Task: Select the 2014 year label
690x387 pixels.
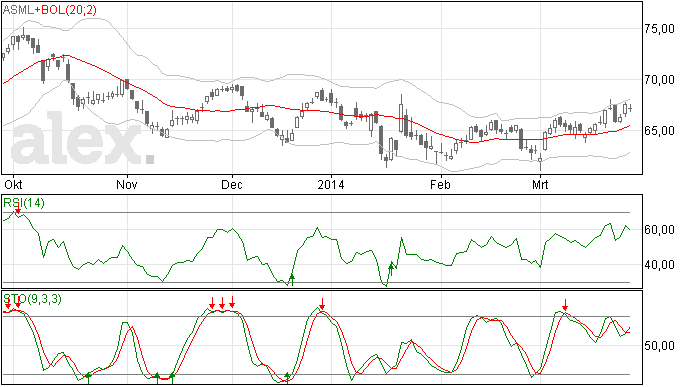Action: 331,184
